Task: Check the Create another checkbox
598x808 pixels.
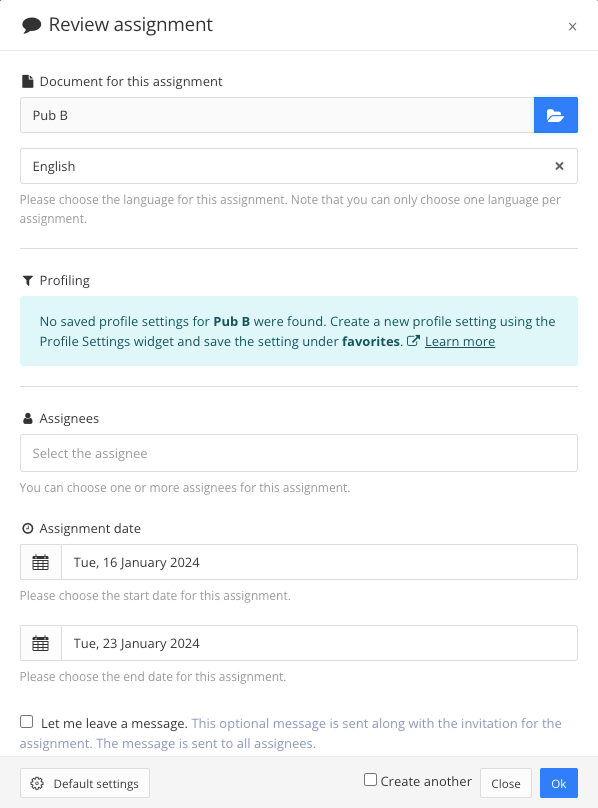Action: click(x=370, y=779)
